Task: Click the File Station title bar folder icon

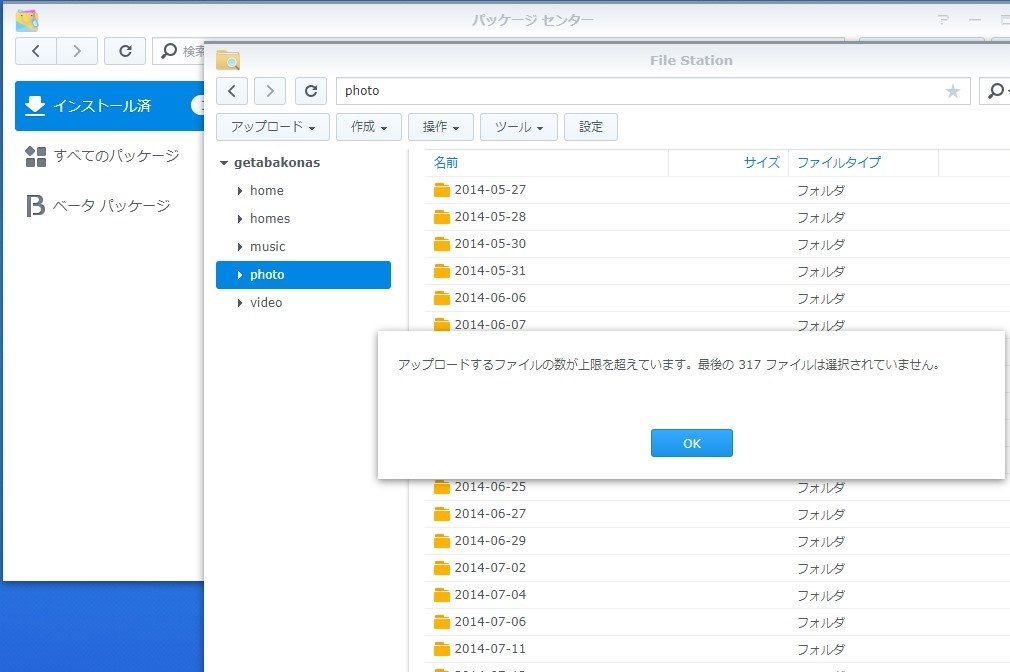Action: tap(228, 60)
